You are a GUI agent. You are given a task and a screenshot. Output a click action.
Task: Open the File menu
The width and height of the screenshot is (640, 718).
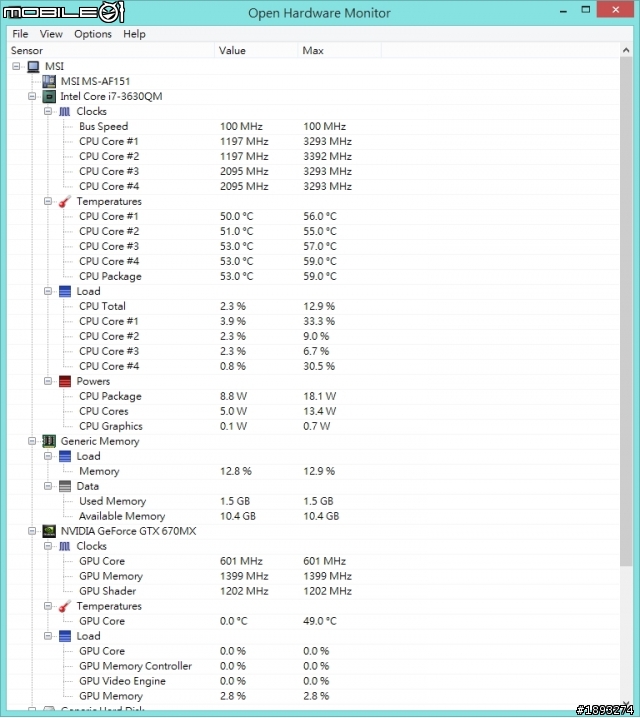(20, 34)
